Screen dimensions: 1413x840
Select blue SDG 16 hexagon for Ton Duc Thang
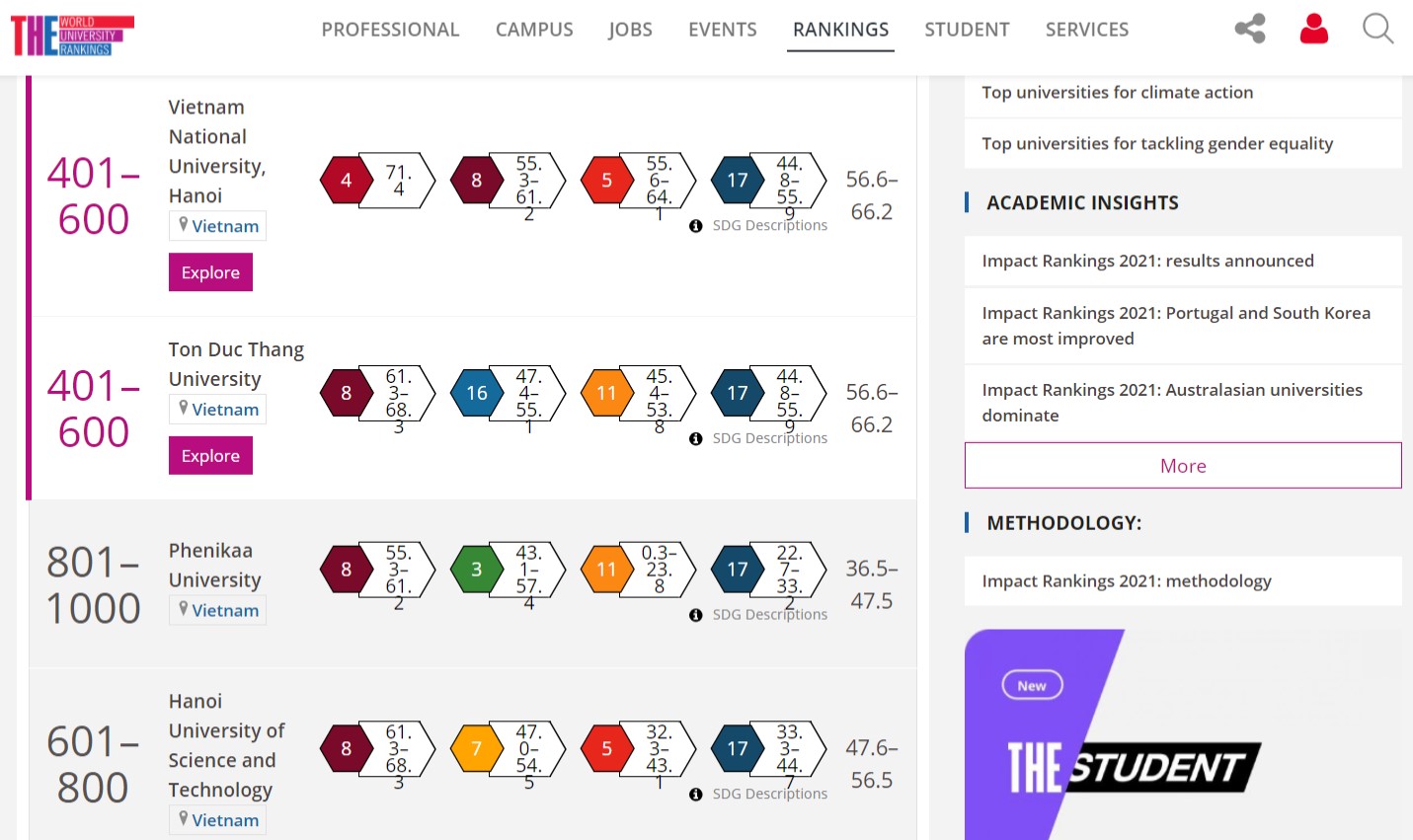(x=476, y=393)
